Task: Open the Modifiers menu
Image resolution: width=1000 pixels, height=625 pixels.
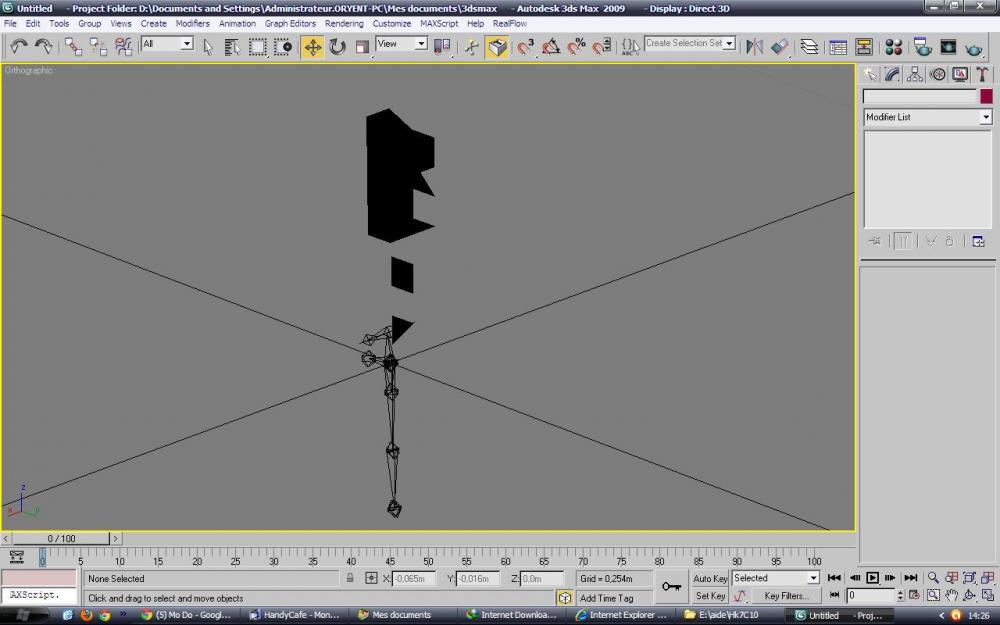Action: coord(193,23)
